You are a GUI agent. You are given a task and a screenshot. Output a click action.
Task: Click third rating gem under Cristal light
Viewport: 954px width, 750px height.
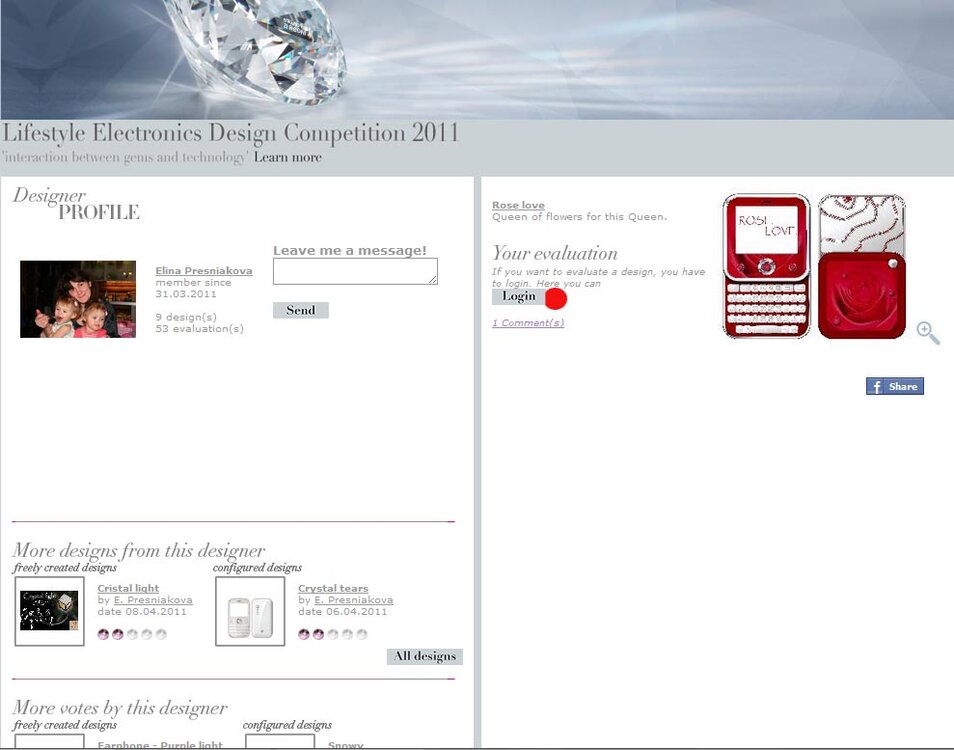[x=132, y=634]
